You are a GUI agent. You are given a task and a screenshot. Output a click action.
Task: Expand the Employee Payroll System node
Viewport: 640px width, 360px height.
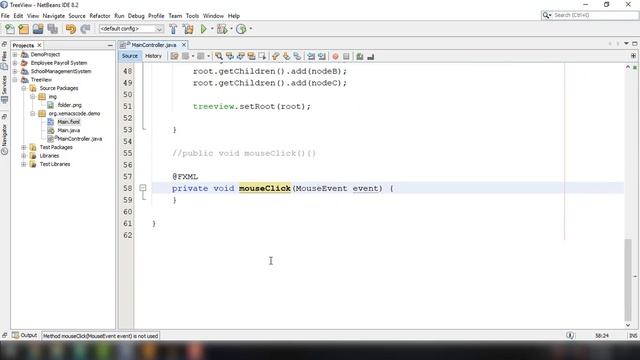click(15, 63)
